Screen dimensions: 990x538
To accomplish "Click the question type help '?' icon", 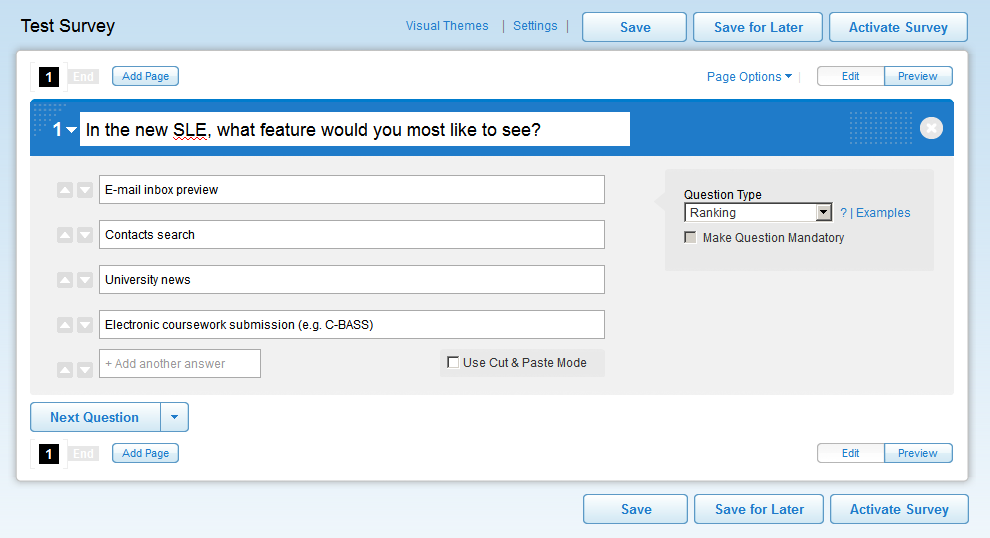I will click(x=843, y=213).
